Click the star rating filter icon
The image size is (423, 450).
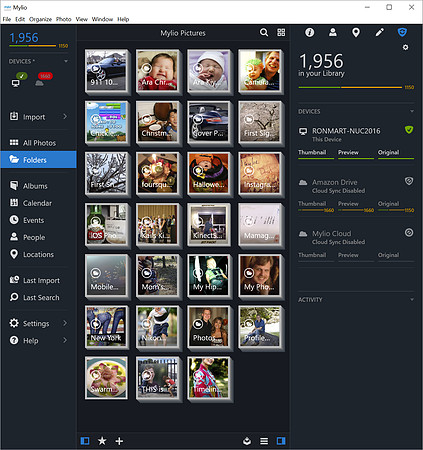102,441
